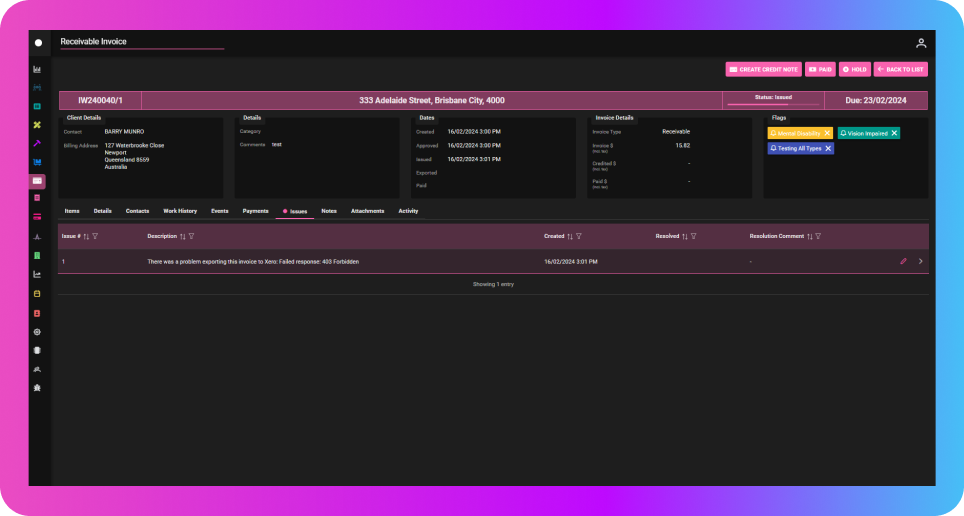
Task: Sort by the Created column
Action: click(x=569, y=237)
